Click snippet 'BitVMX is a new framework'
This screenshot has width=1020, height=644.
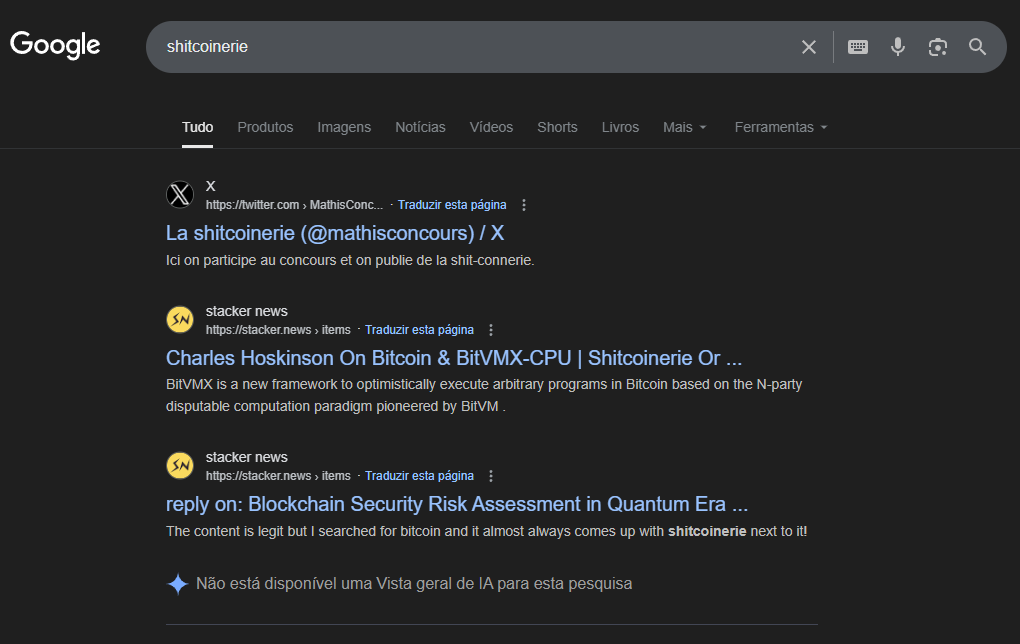(484, 396)
